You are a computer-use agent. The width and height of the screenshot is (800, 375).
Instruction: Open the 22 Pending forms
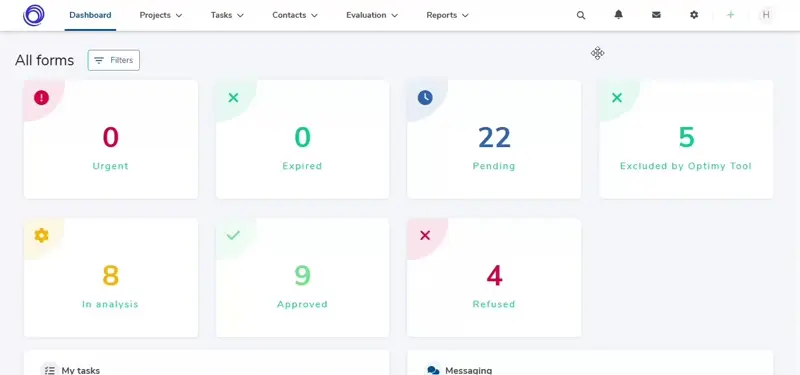coord(494,137)
